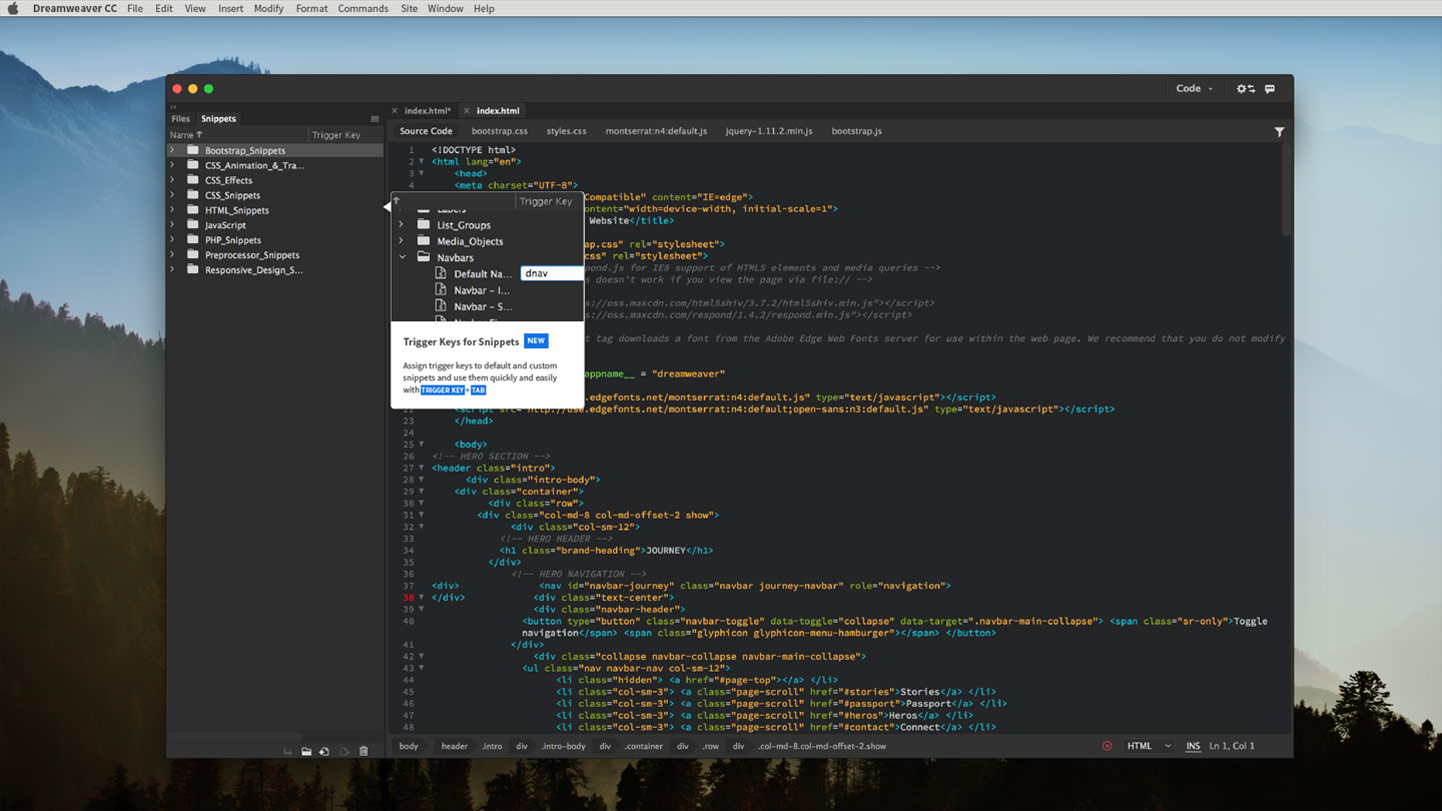The image size is (1442, 811).
Task: Click the Edit Snippet icon
Action: click(325, 751)
